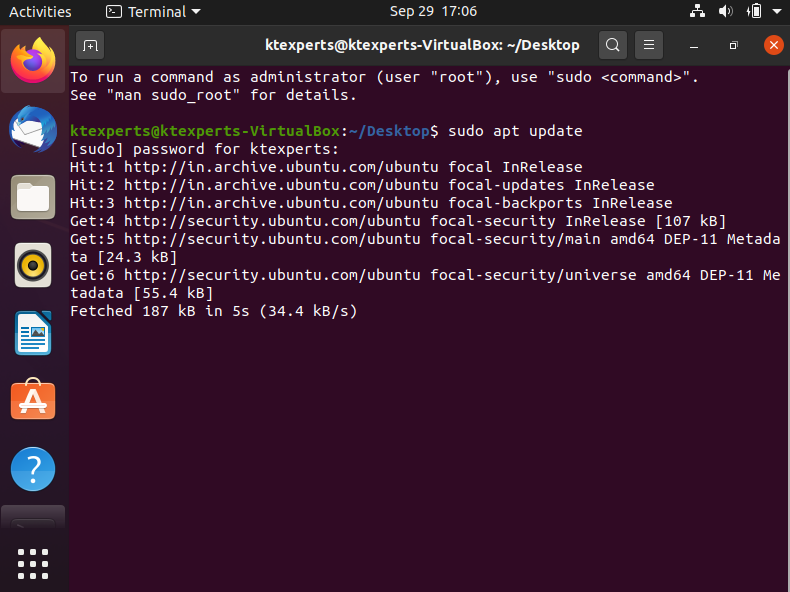Open Ubuntu Software store
The height and width of the screenshot is (592, 790).
33,399
